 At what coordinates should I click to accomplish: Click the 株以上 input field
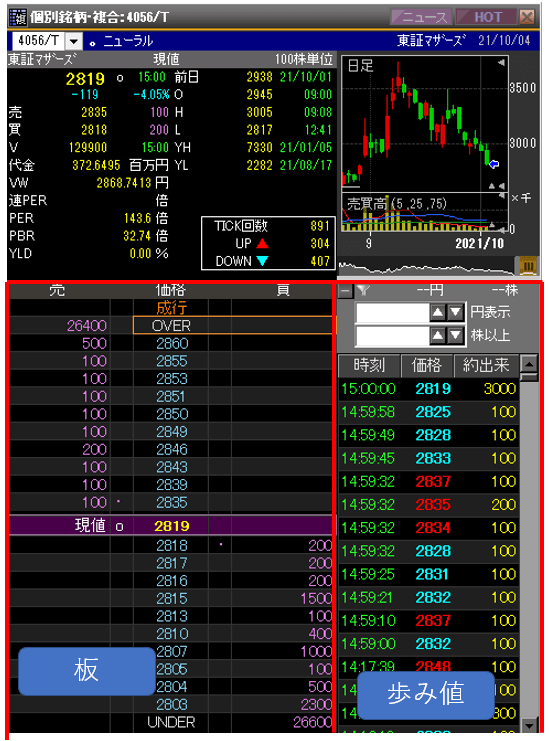(x=392, y=336)
